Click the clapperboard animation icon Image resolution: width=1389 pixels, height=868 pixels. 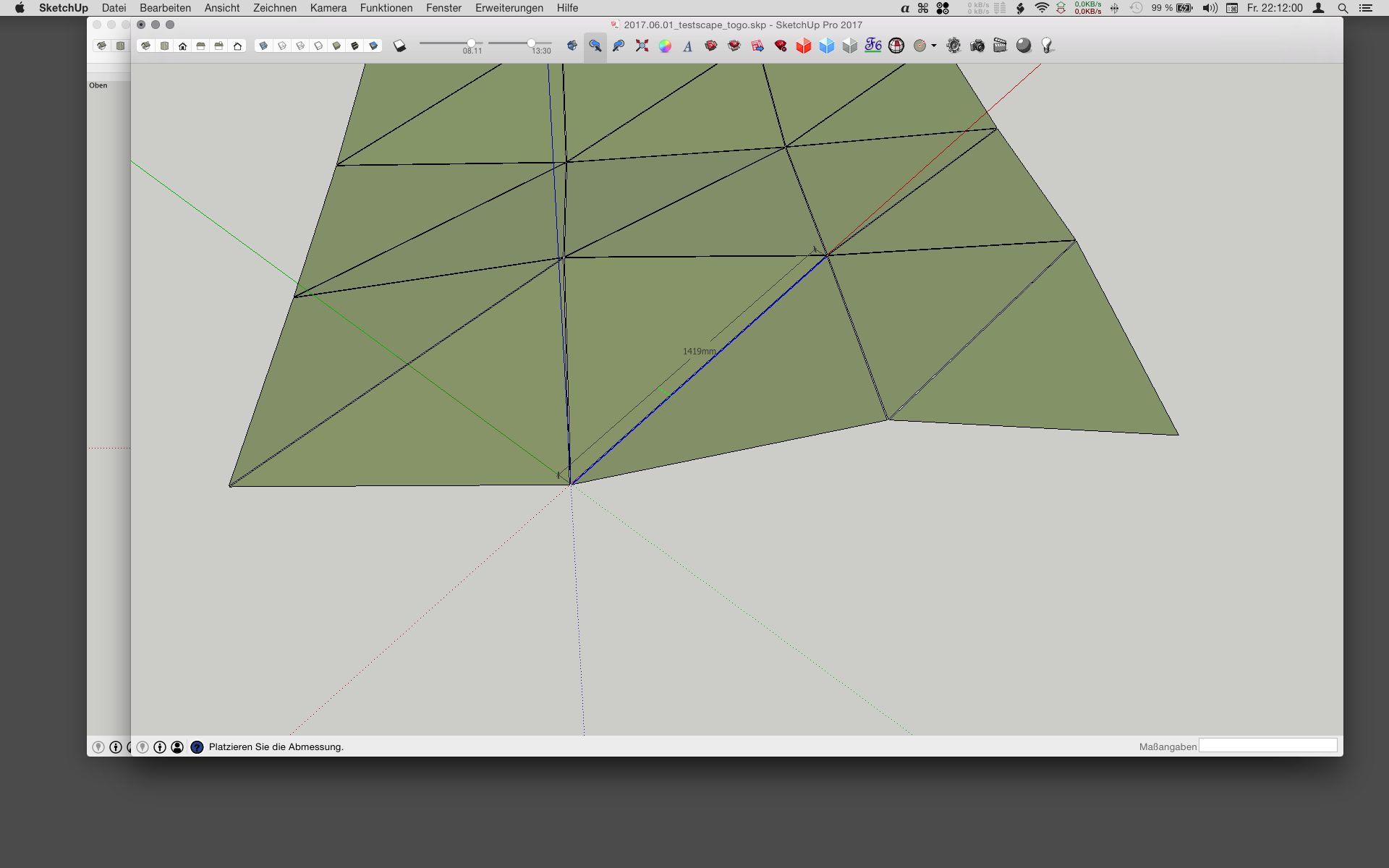click(1000, 46)
